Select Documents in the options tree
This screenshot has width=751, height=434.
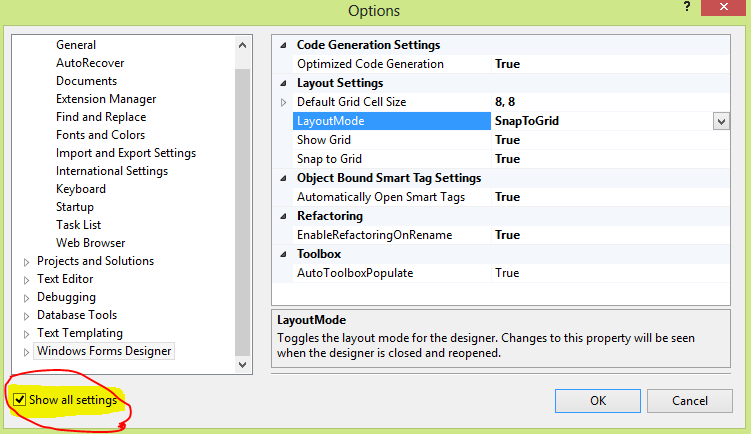point(86,81)
